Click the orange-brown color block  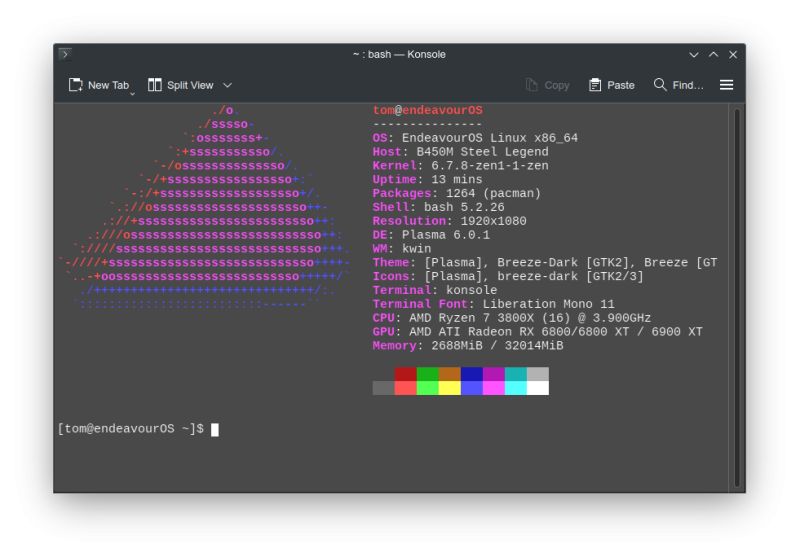point(449,374)
